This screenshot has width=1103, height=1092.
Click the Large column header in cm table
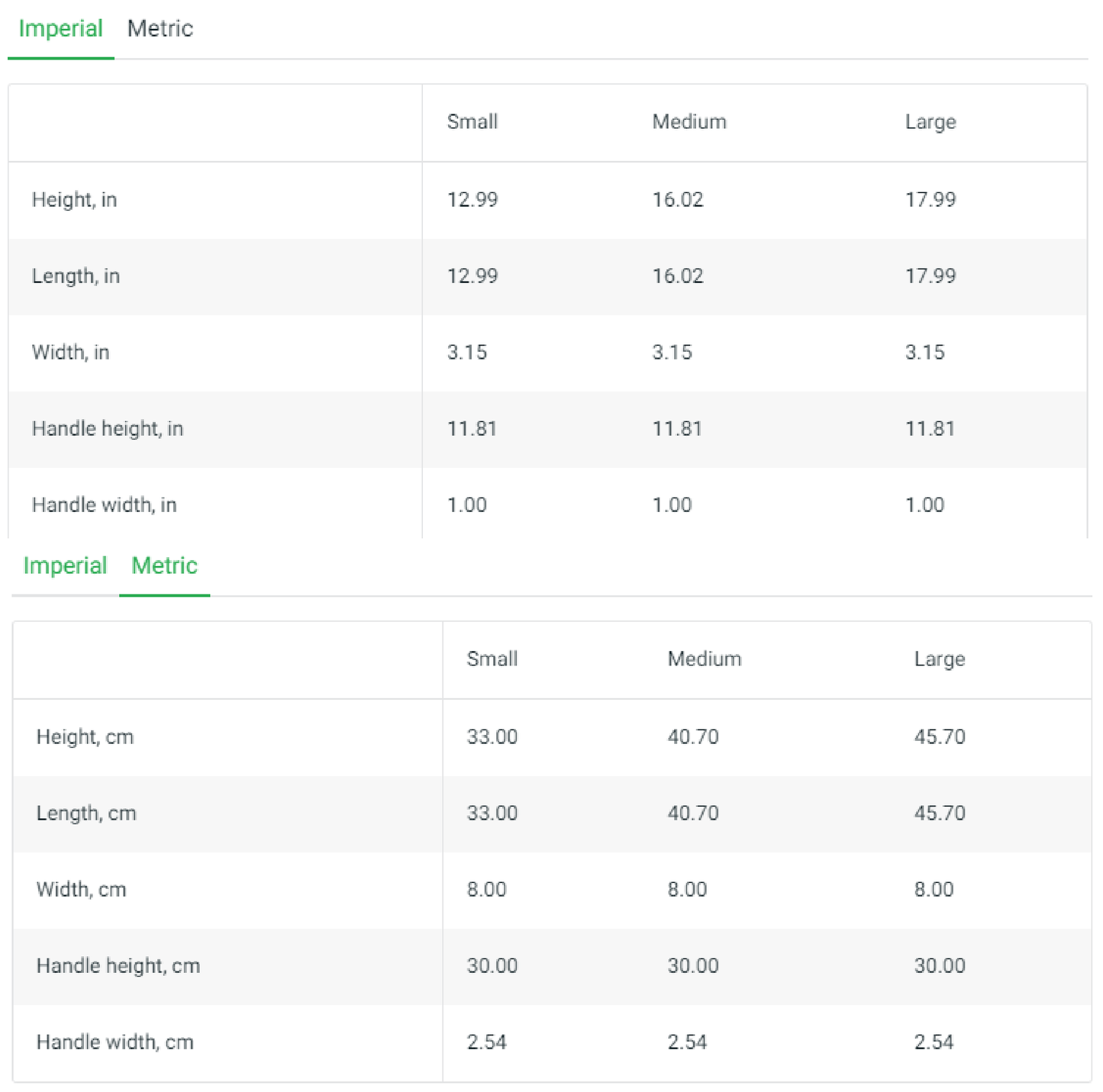point(940,659)
